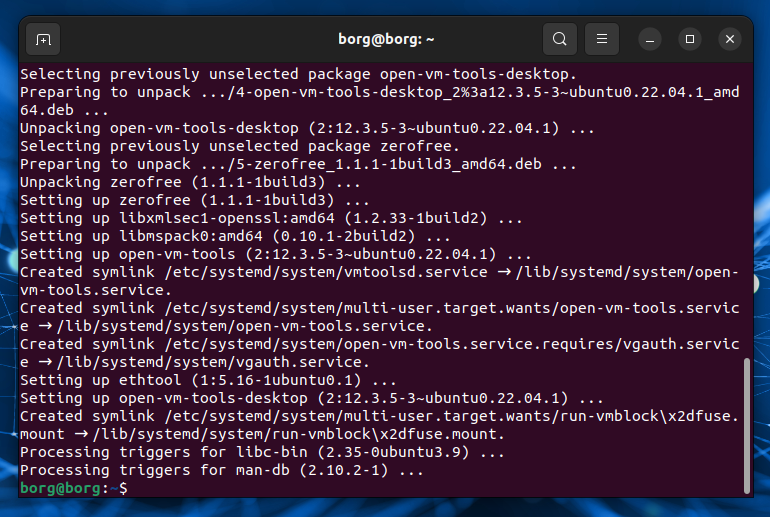
Task: Click the scrollbar track above the thumb
Action: pyautogui.click(x=747, y=200)
